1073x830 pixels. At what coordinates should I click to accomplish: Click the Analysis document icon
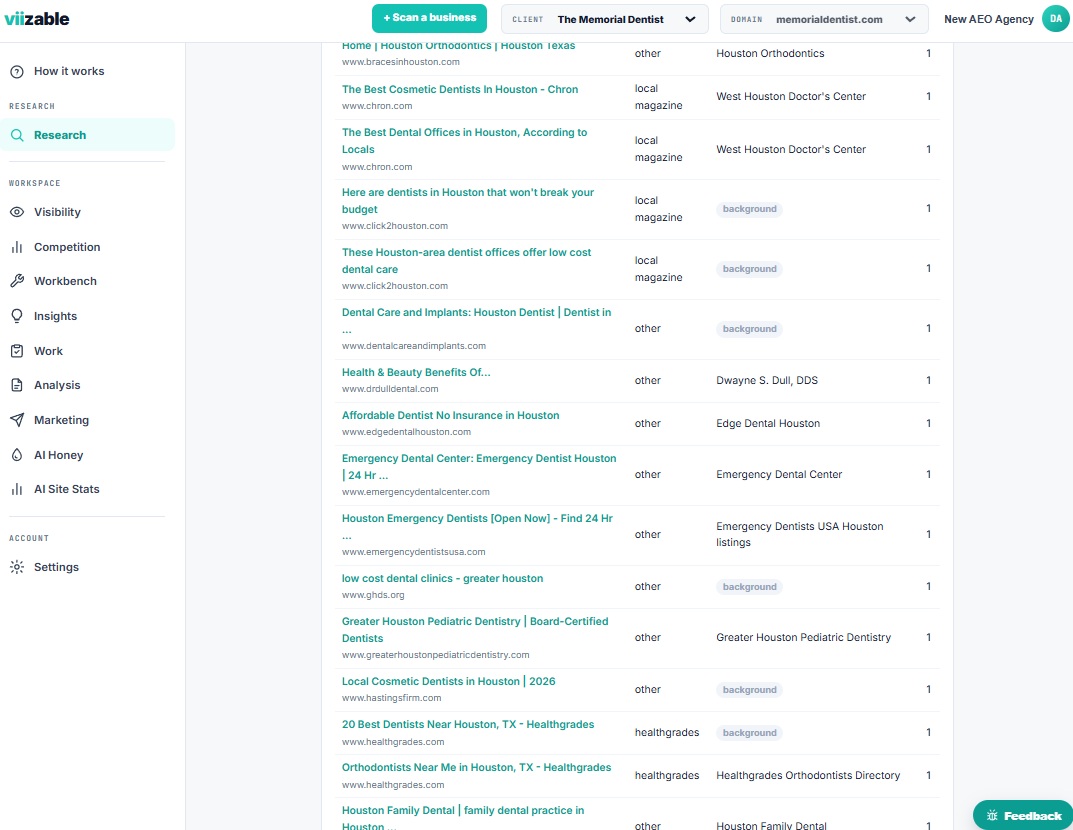click(17, 385)
